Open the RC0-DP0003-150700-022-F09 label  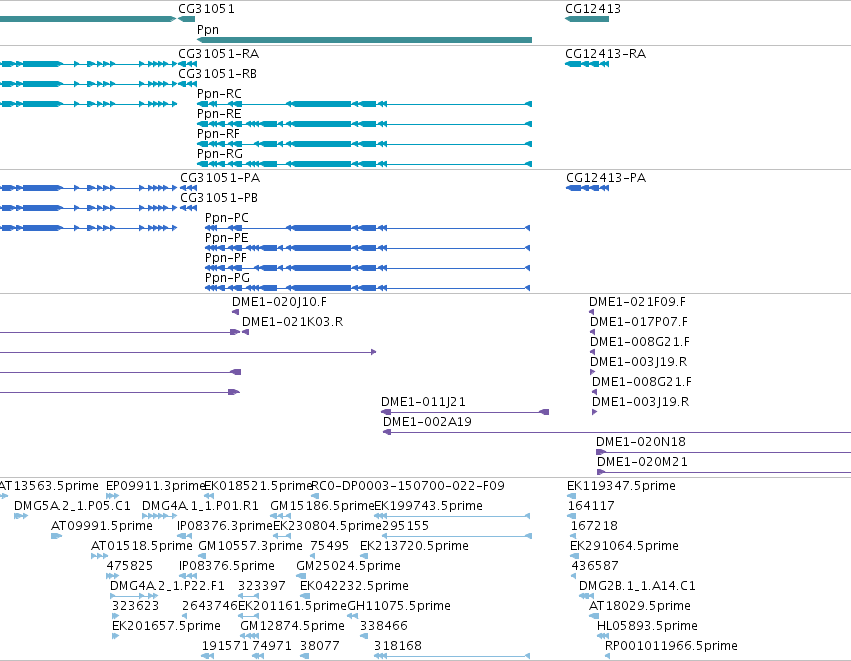coord(408,486)
